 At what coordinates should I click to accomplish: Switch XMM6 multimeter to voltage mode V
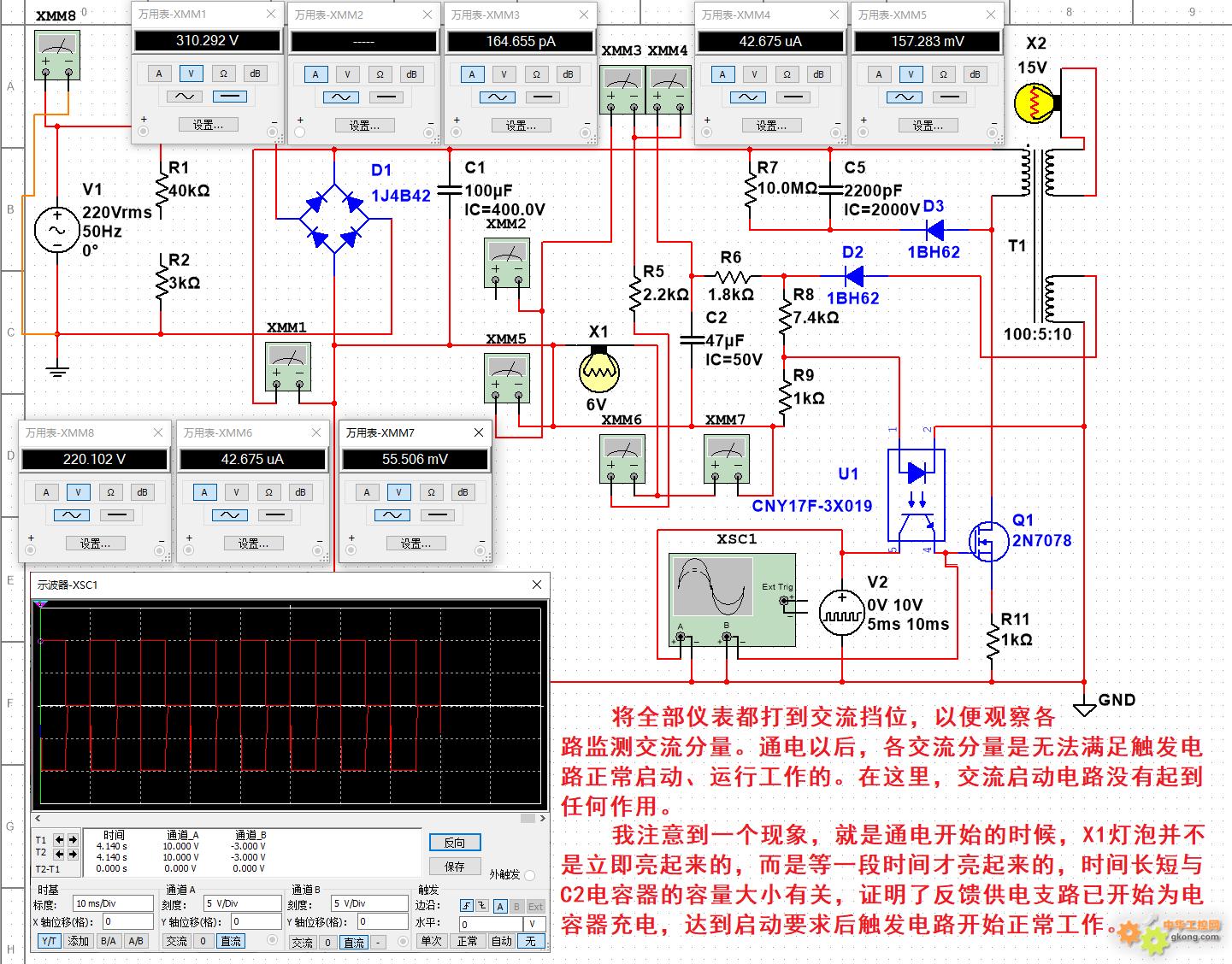(x=236, y=491)
